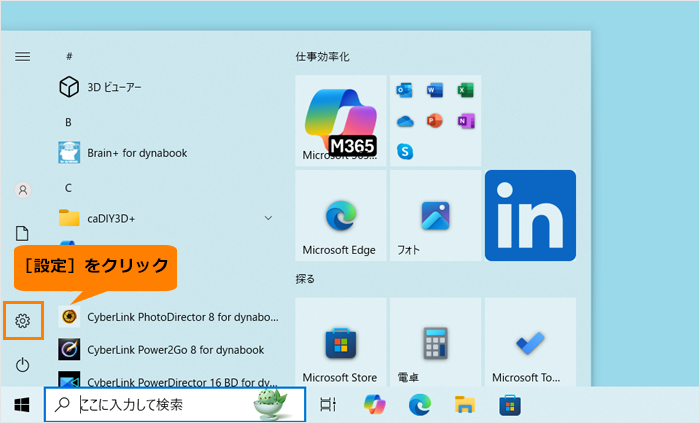Image resolution: width=700 pixels, height=423 pixels.
Task: Open Microsoft Store from the taskbar
Action: (510, 405)
